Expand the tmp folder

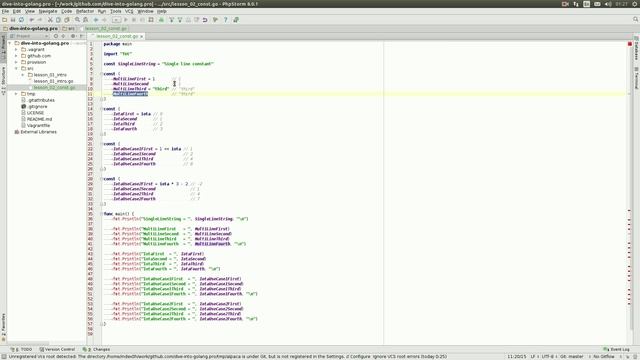[x=16, y=94]
